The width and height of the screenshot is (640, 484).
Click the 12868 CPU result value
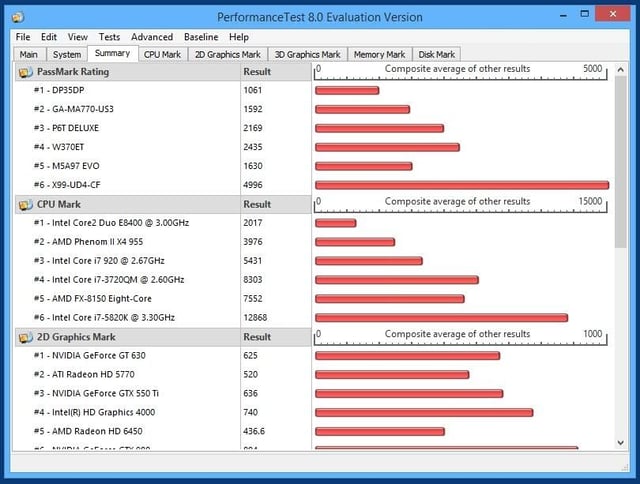(x=255, y=317)
